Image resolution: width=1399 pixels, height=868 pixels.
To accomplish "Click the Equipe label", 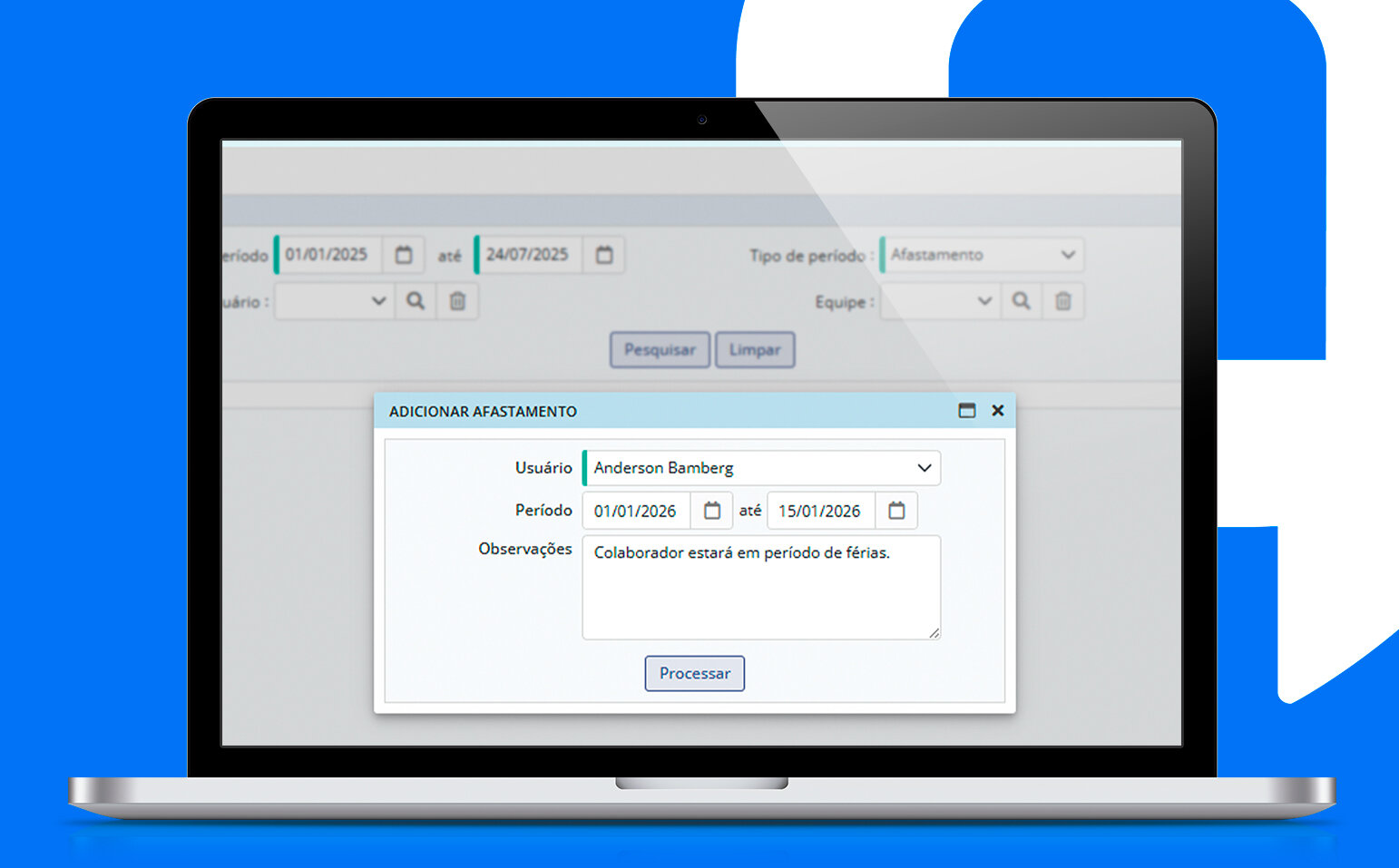I will point(845,302).
